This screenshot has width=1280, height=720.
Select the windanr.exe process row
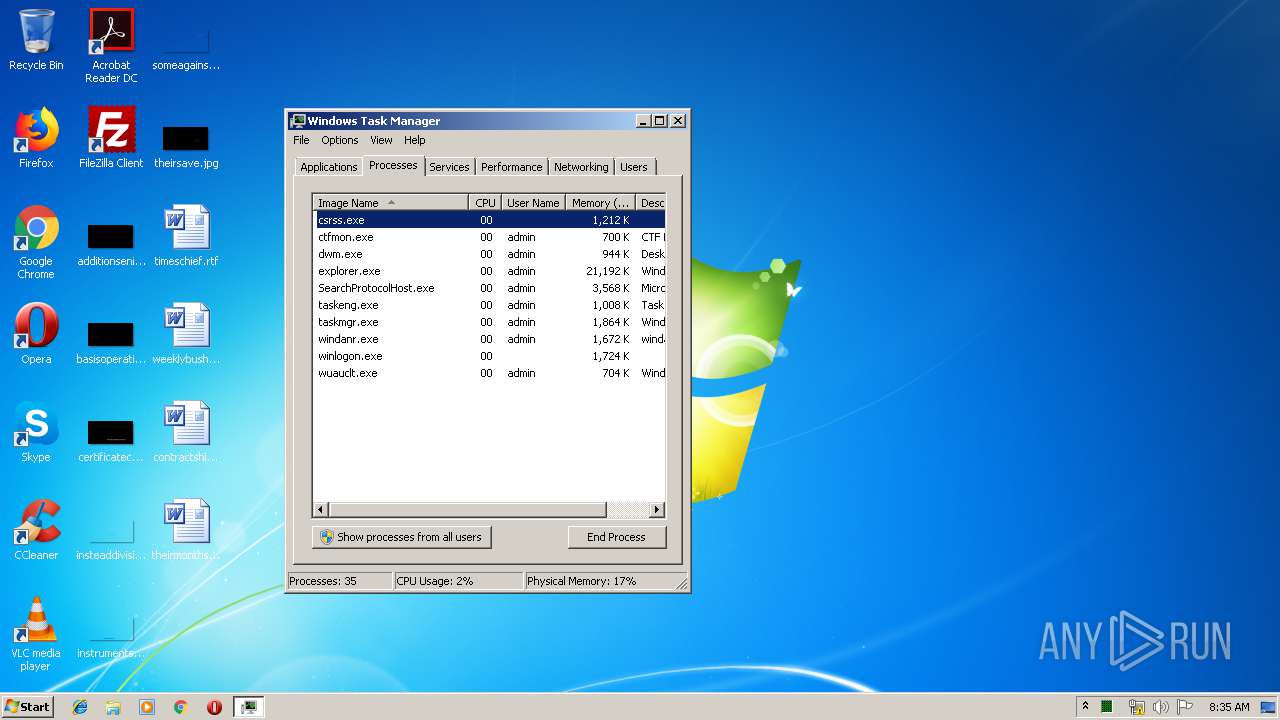[489, 339]
